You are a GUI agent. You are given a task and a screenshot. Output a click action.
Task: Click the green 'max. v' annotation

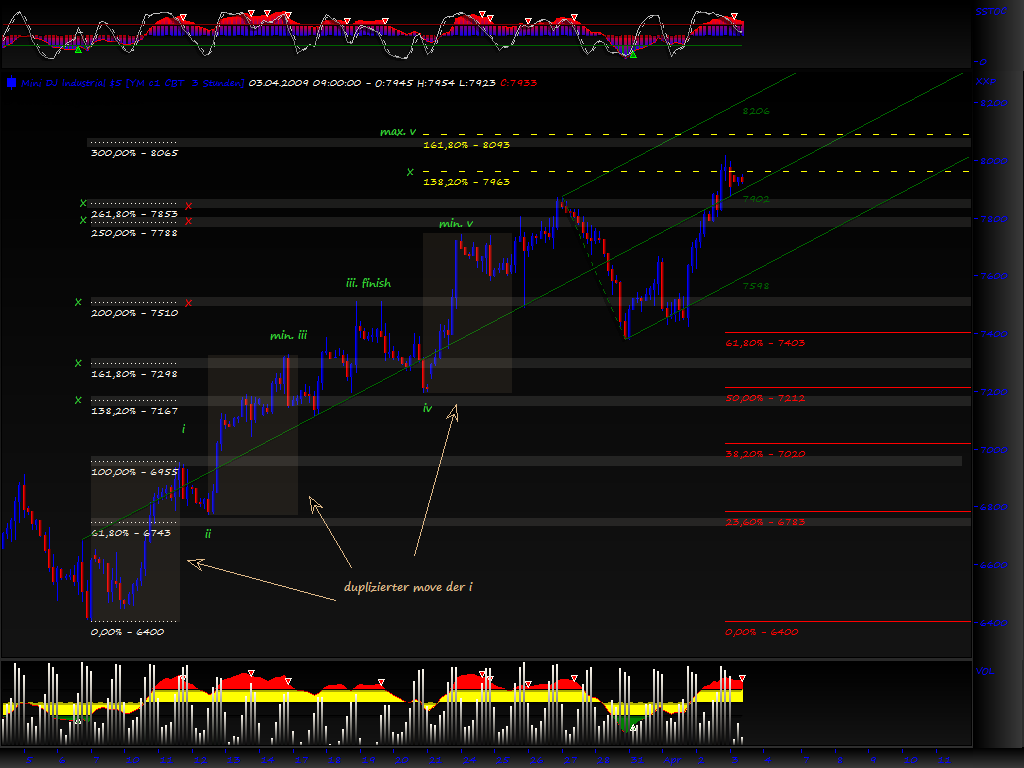[398, 132]
